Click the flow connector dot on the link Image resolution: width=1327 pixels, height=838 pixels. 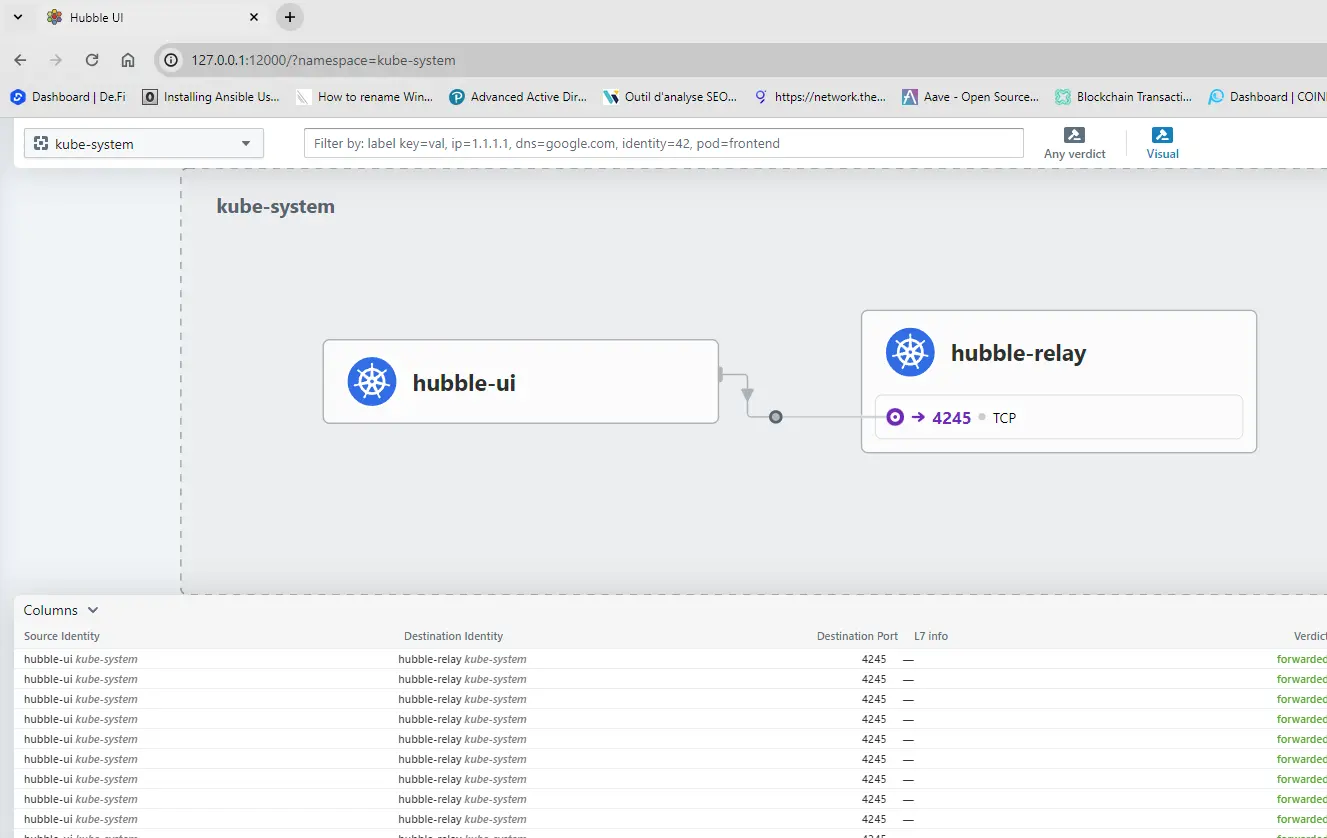coord(775,417)
